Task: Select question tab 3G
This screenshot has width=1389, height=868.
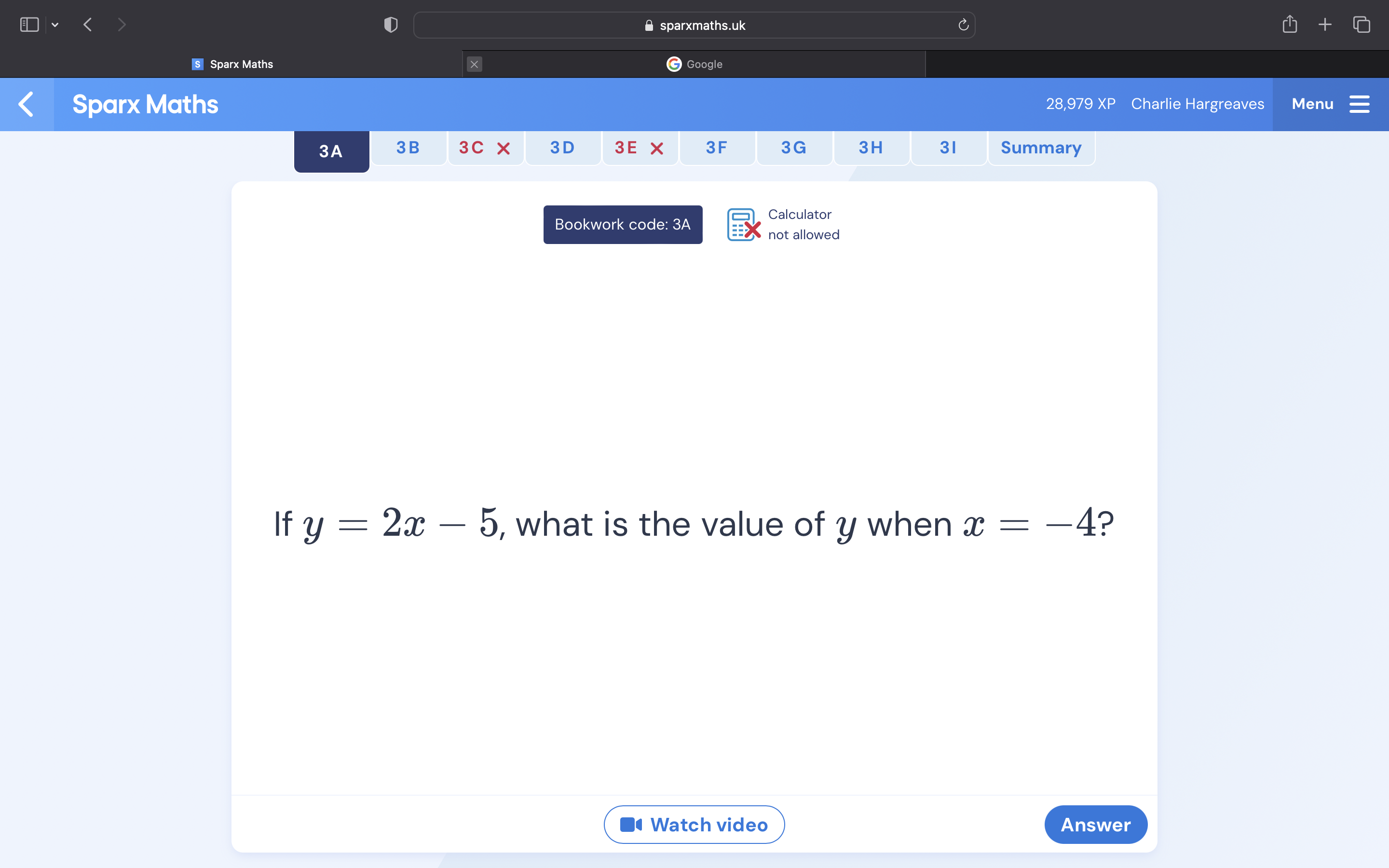Action: pyautogui.click(x=794, y=148)
